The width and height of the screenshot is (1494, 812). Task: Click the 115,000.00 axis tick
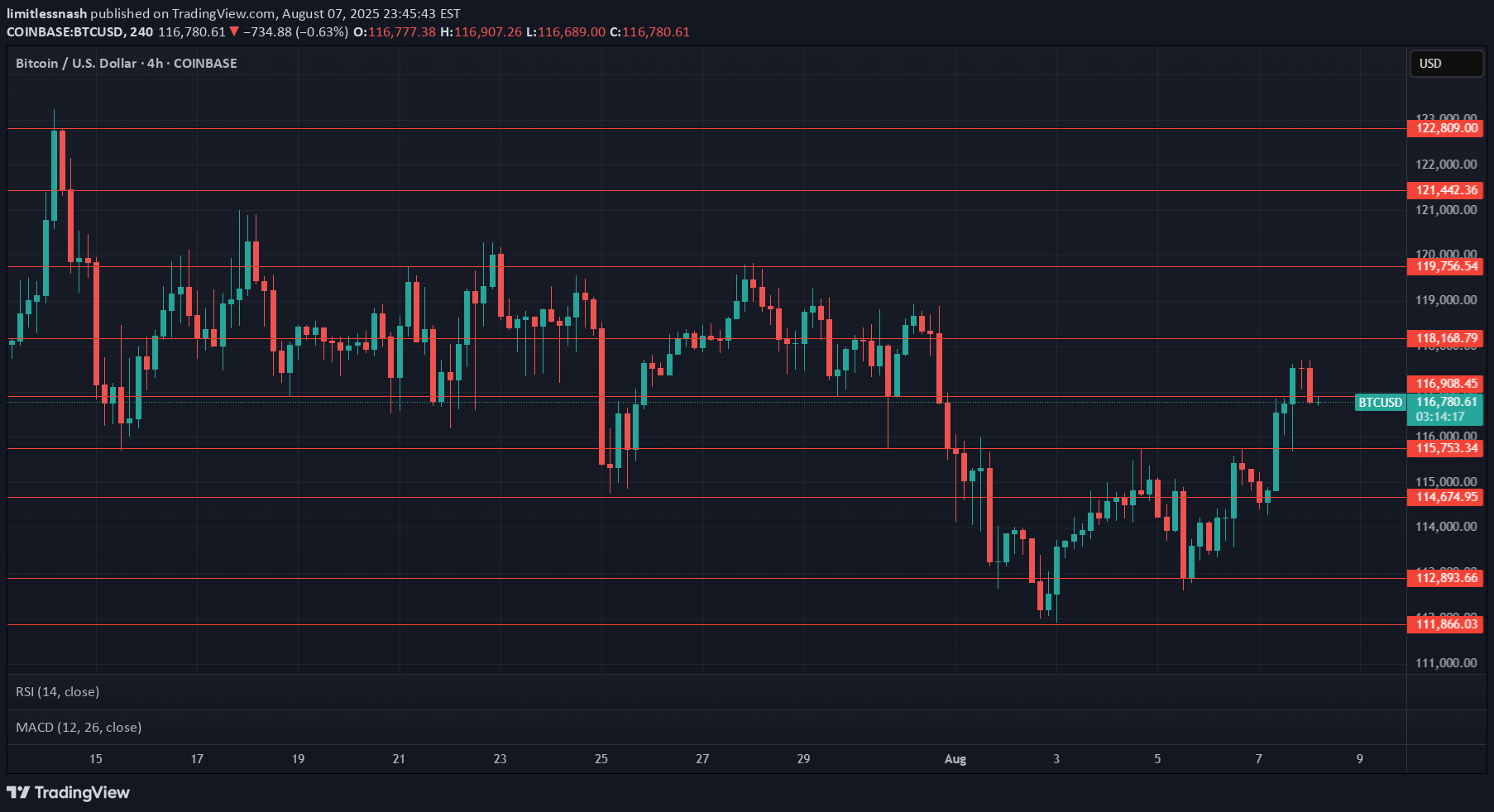coord(1446,482)
